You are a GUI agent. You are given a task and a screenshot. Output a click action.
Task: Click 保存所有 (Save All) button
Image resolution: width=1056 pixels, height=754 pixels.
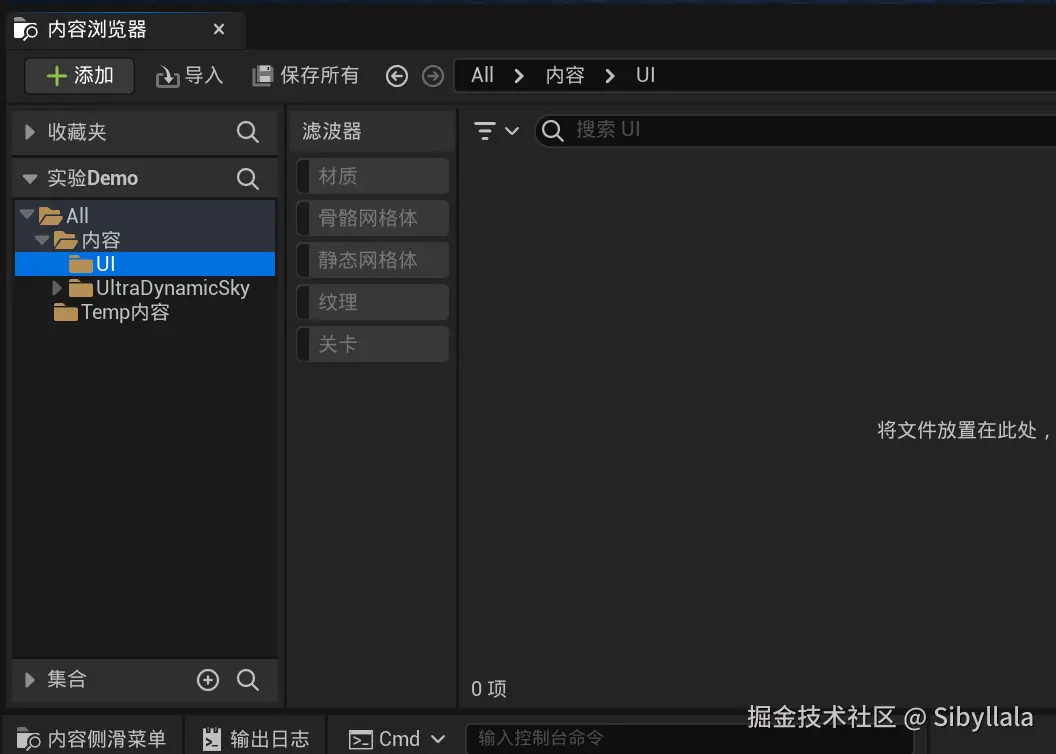[306, 75]
